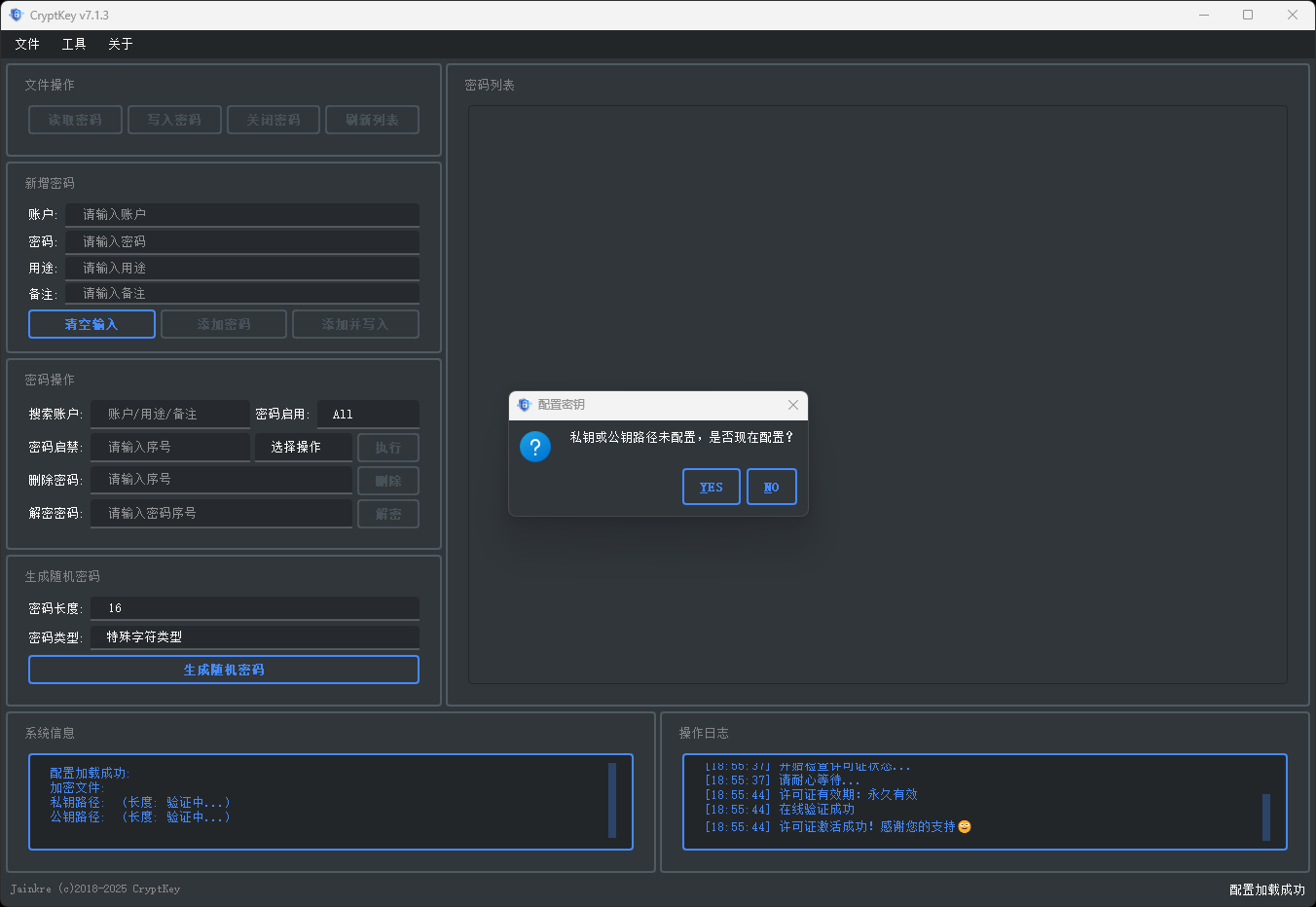1316x907 pixels.
Task: Focus the 密码启禁 sequence number field
Action: tap(170, 447)
